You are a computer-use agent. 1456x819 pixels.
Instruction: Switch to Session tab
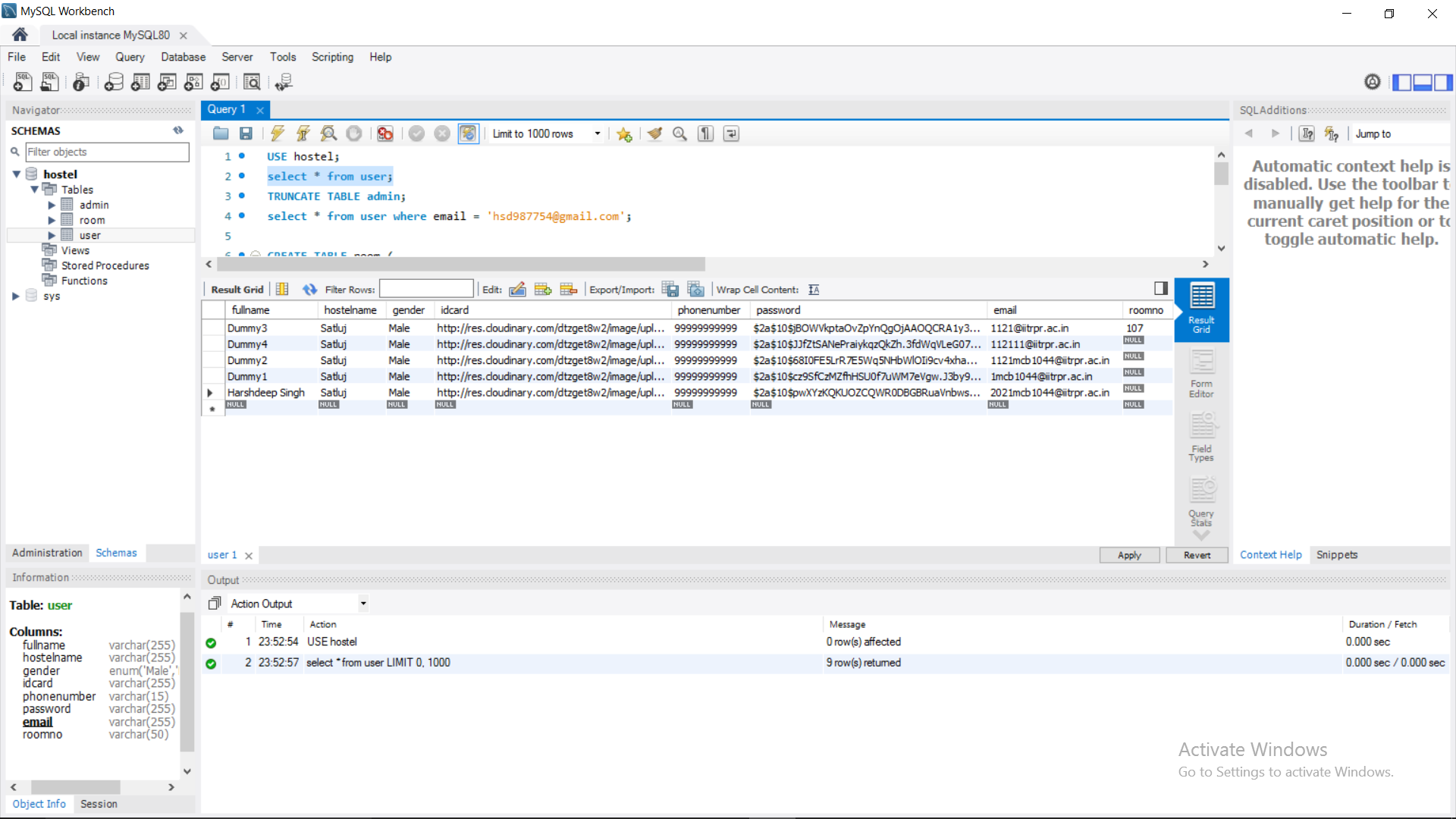(99, 804)
